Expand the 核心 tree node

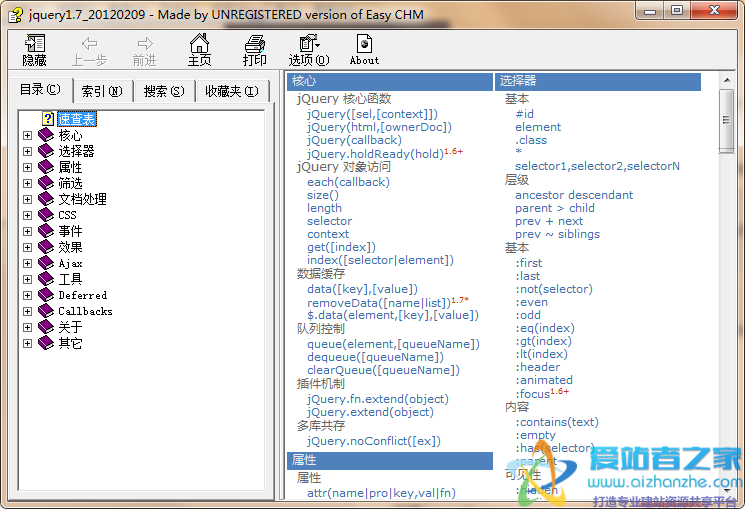click(x=28, y=135)
